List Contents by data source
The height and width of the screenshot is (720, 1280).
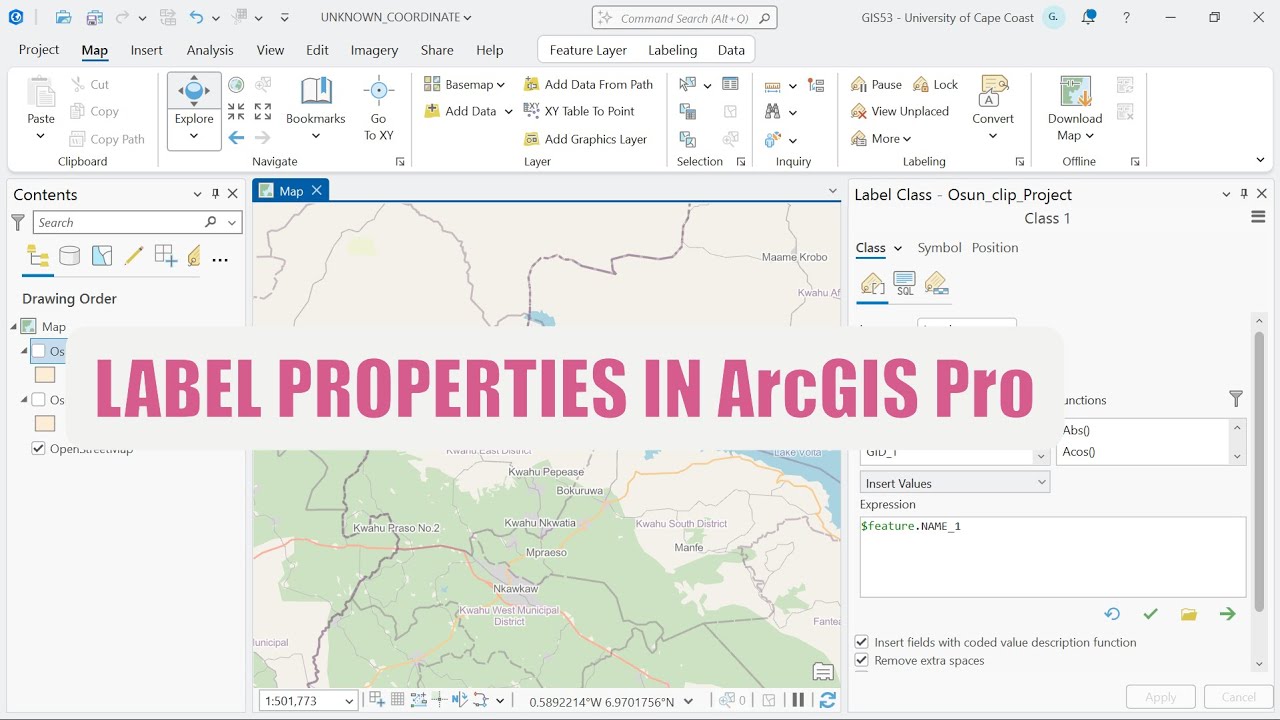(x=69, y=256)
